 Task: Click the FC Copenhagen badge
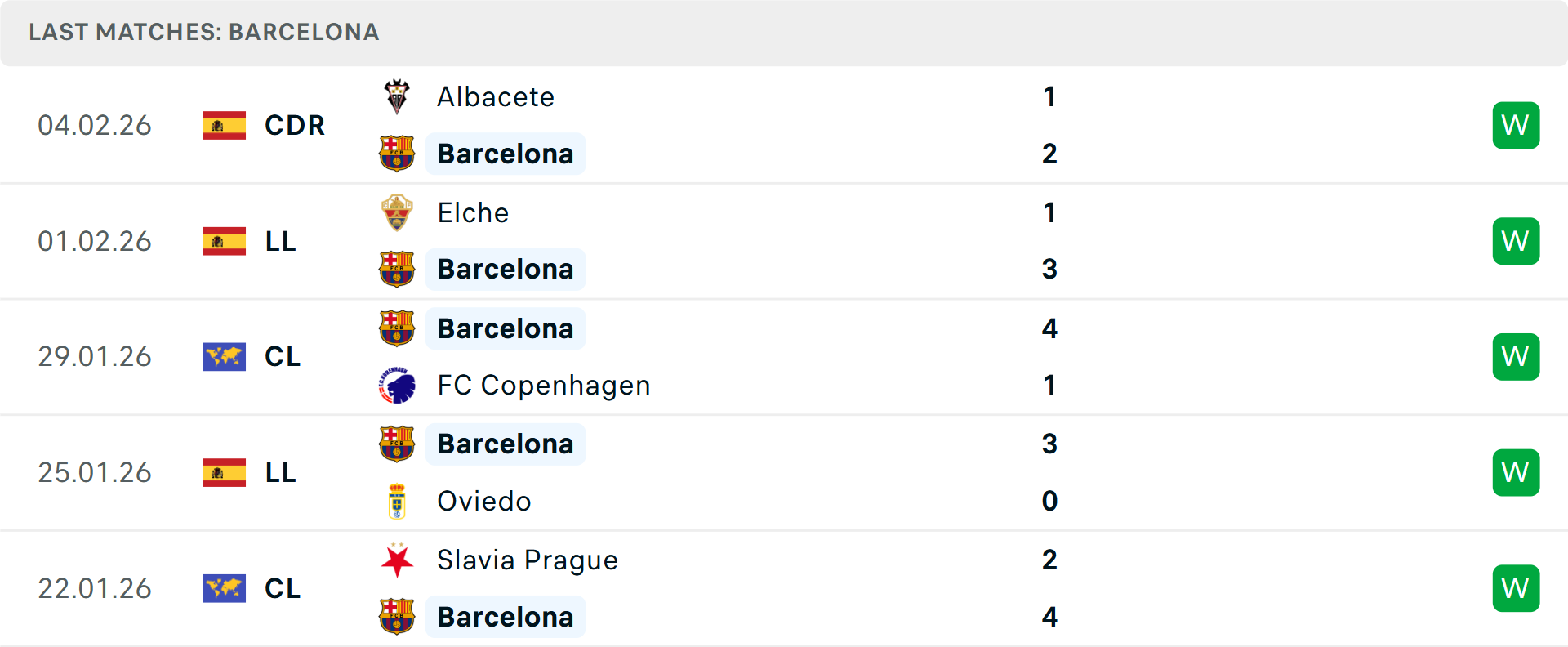coord(397,385)
